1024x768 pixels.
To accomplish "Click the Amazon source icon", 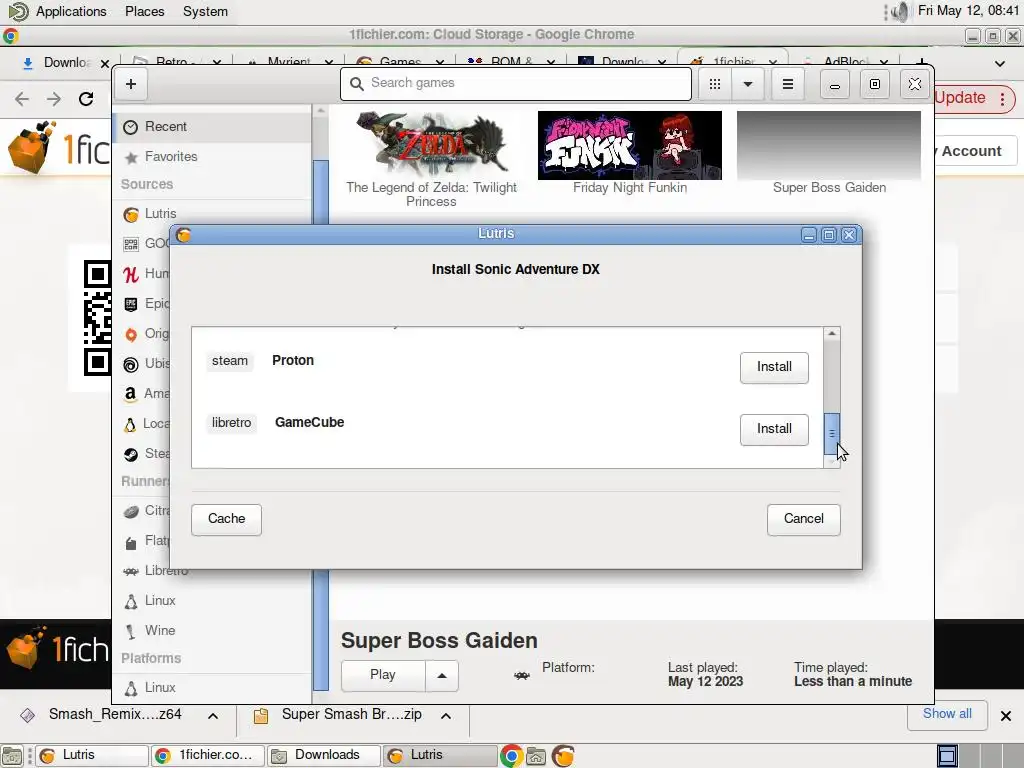I will click(131, 394).
